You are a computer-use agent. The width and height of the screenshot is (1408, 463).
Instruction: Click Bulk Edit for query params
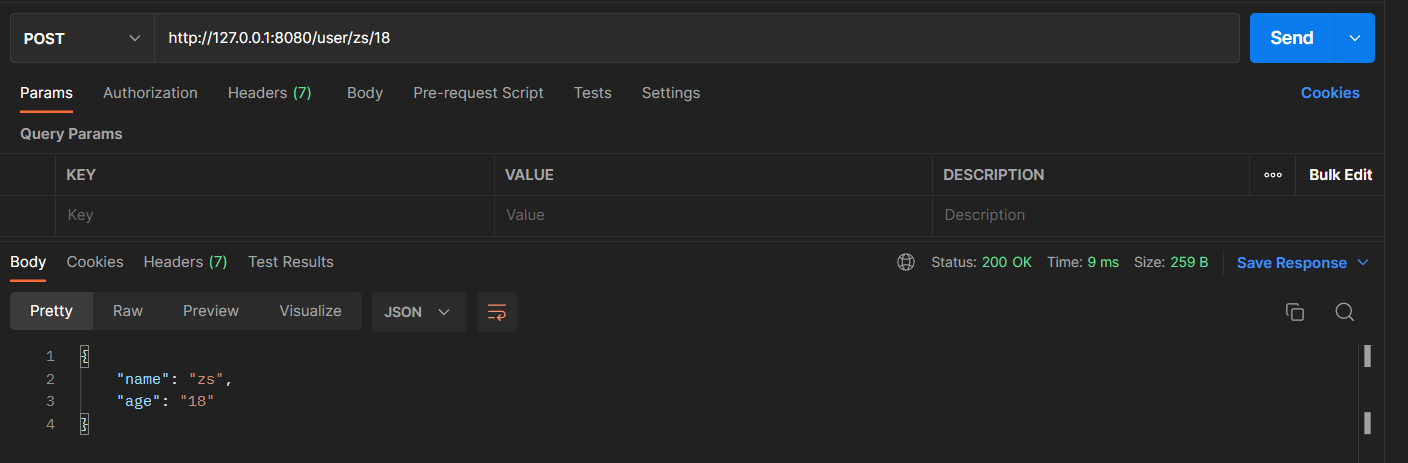click(1340, 175)
